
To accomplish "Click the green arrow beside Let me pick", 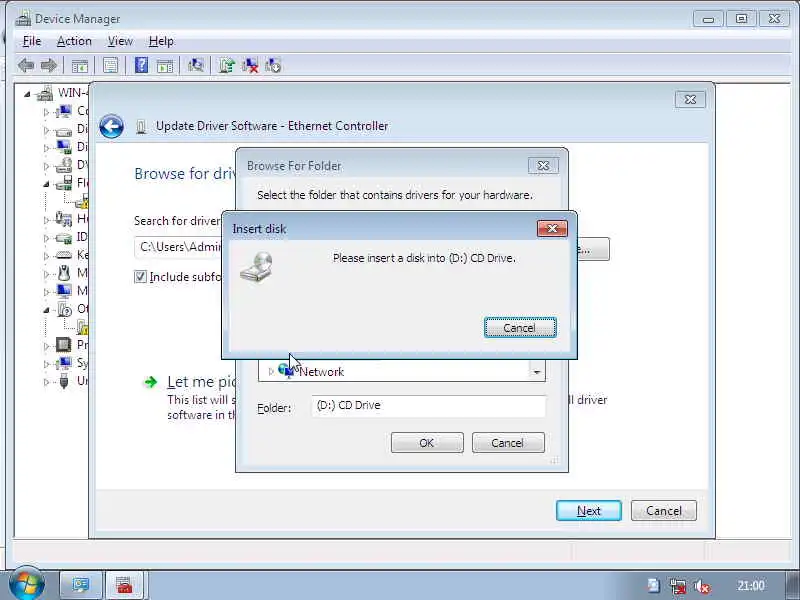I will pyautogui.click(x=151, y=382).
